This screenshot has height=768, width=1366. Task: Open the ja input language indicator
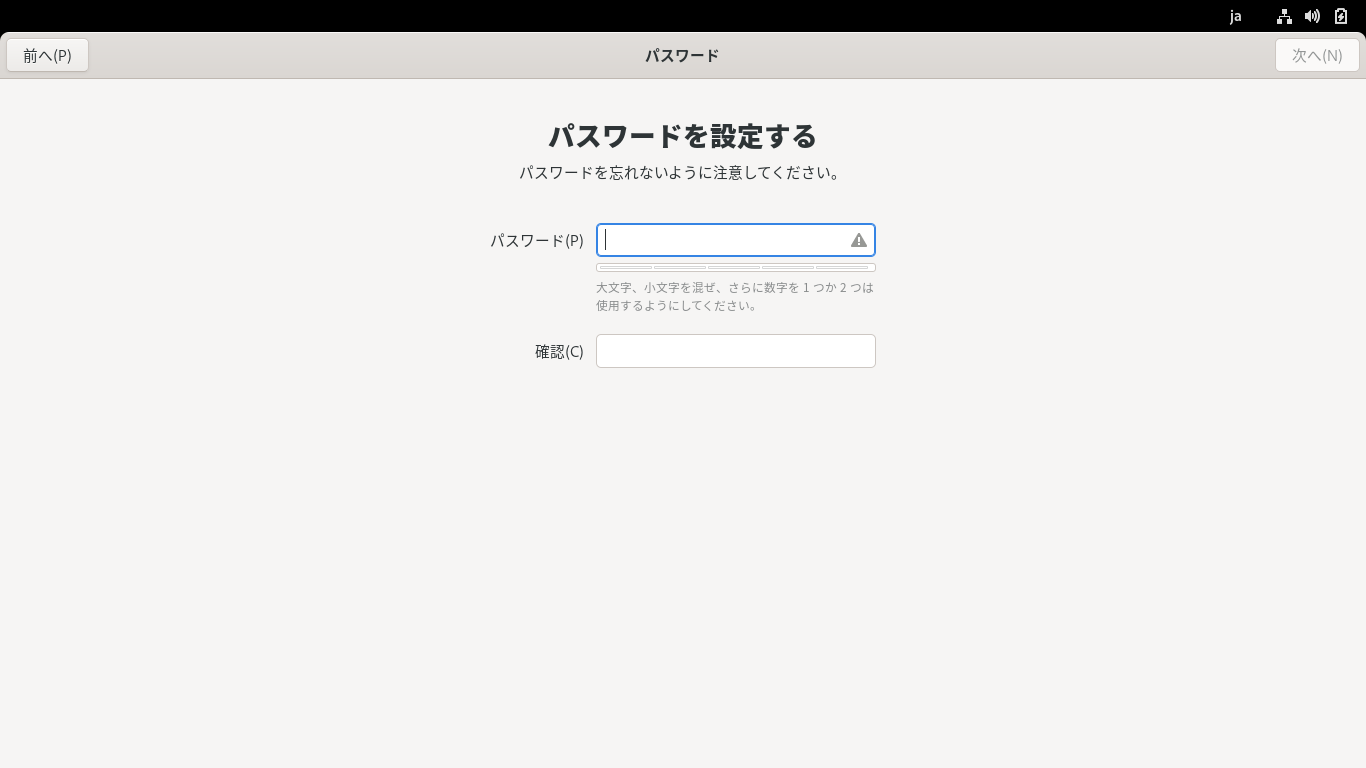coord(1236,16)
